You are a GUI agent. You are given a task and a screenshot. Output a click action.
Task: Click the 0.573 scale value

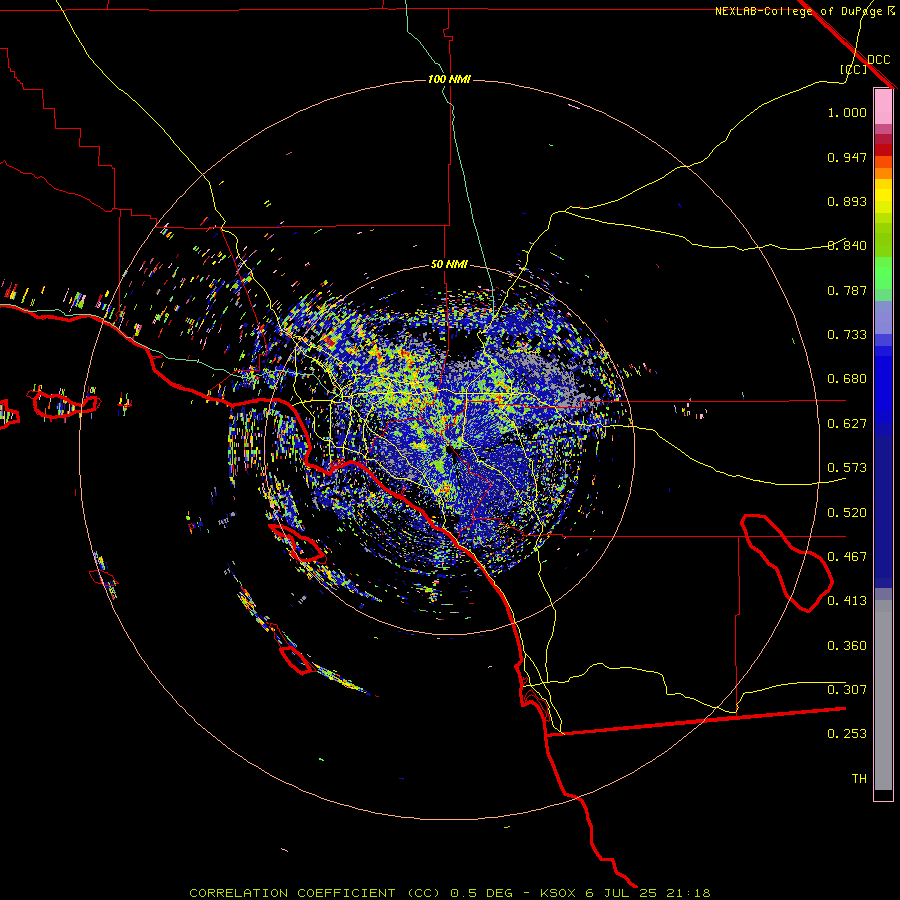(x=847, y=468)
